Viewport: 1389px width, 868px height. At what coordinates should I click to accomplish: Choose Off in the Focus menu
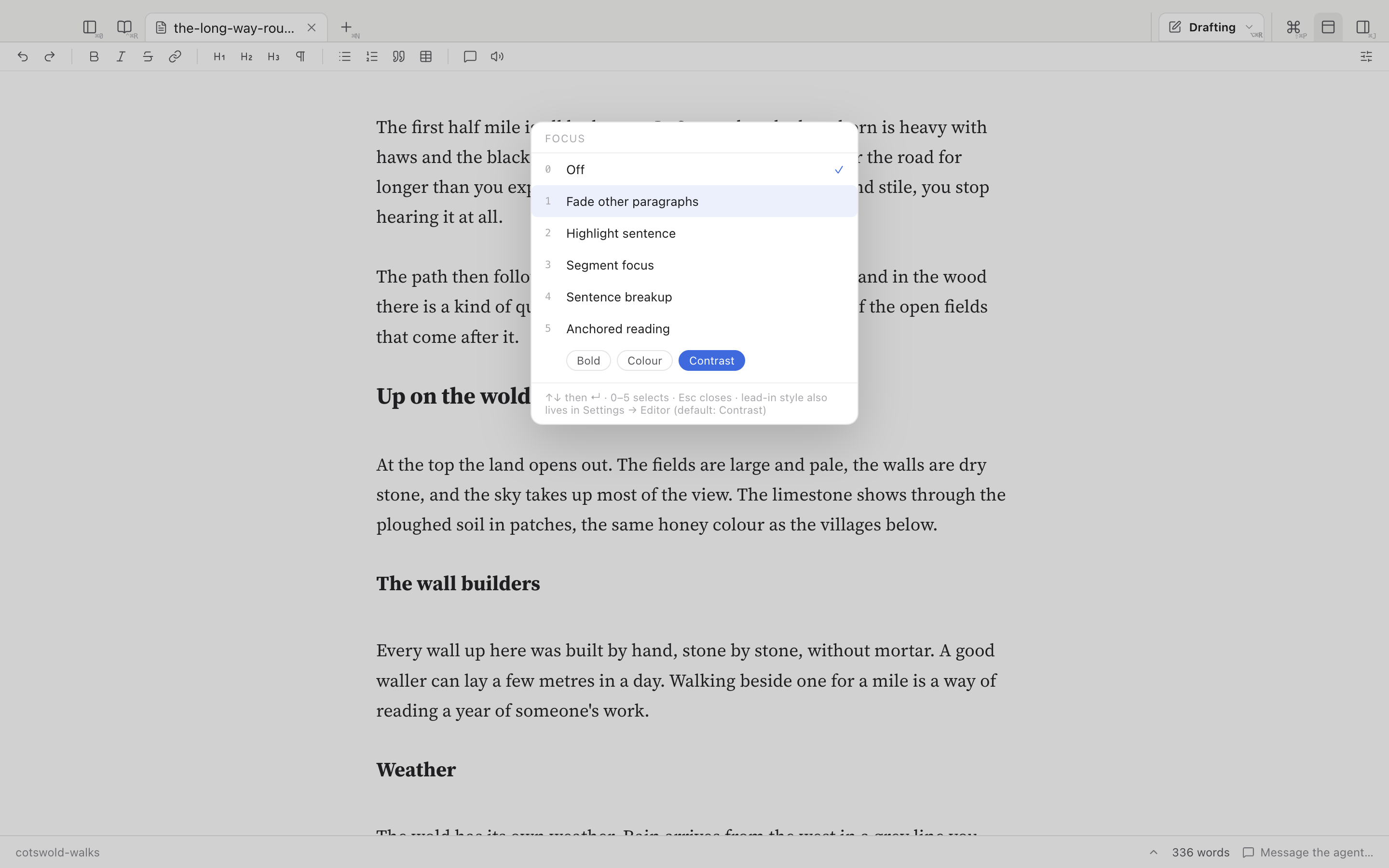(694, 169)
